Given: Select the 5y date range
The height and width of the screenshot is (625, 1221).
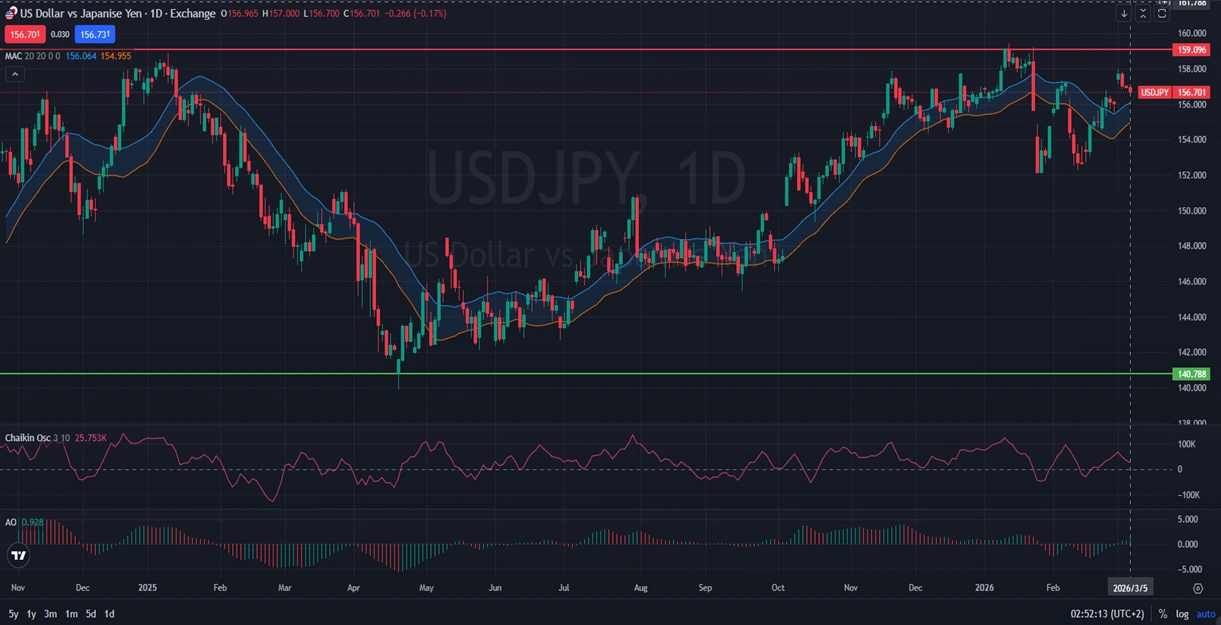Looking at the screenshot, I should coord(13,614).
